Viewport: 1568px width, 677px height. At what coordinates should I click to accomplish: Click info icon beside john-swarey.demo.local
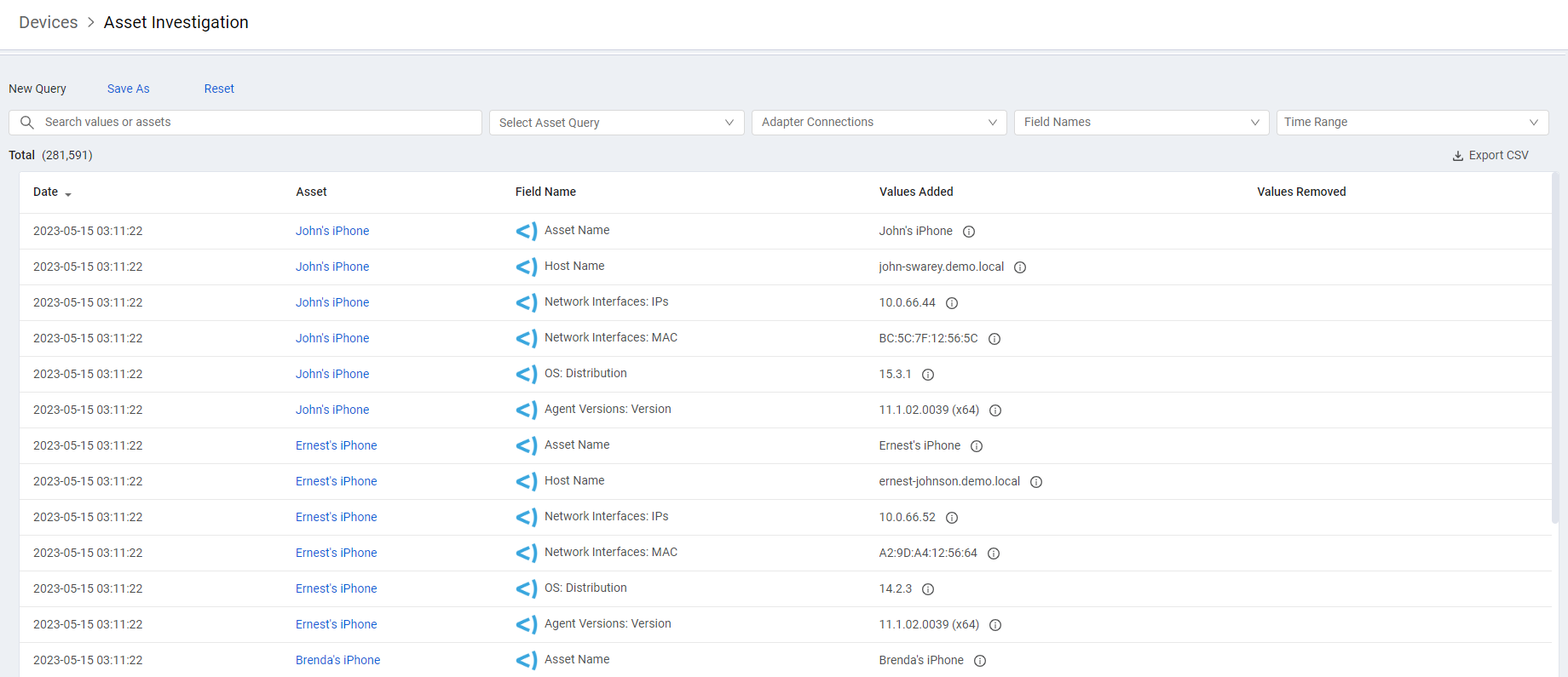1020,267
